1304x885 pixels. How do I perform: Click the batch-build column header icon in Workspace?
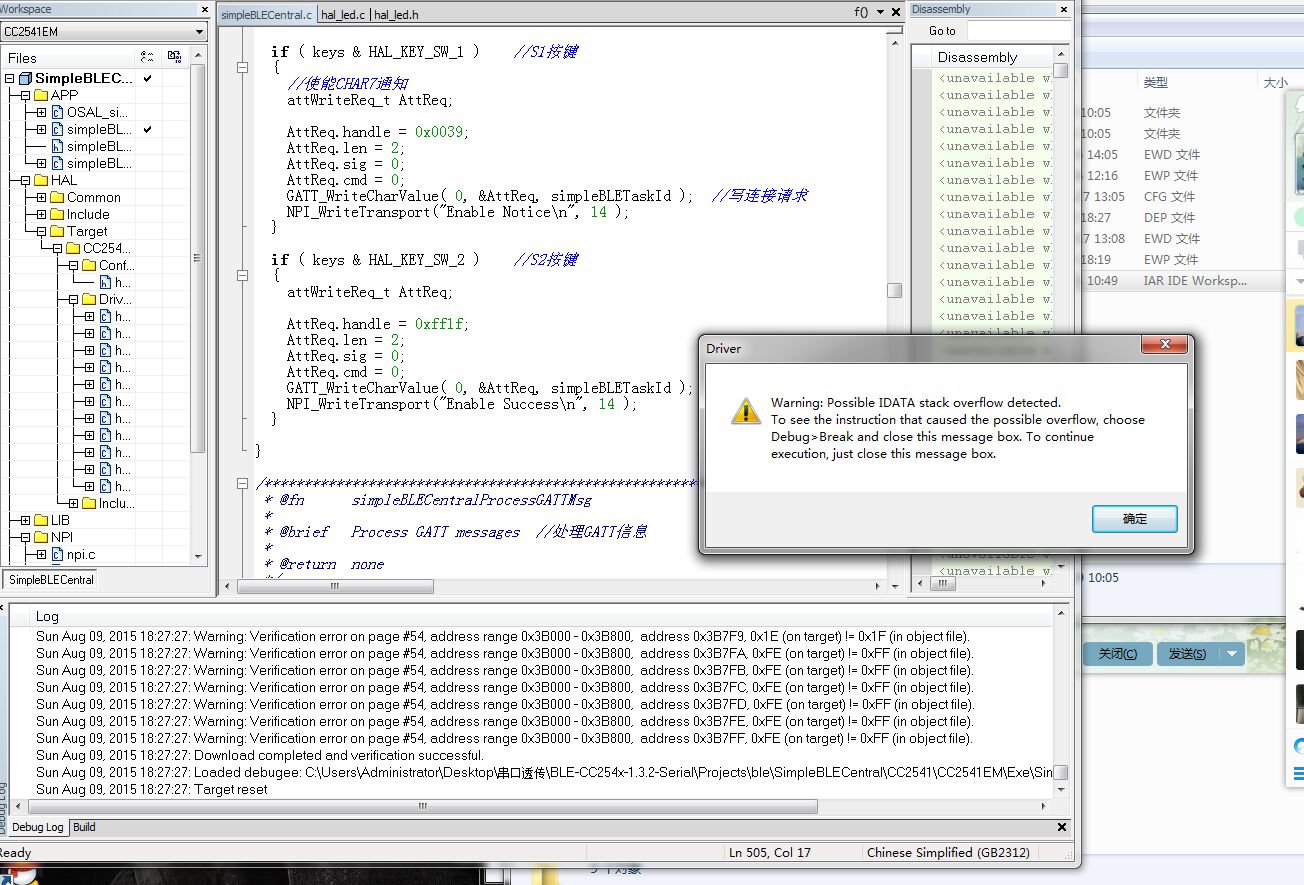click(x=175, y=57)
